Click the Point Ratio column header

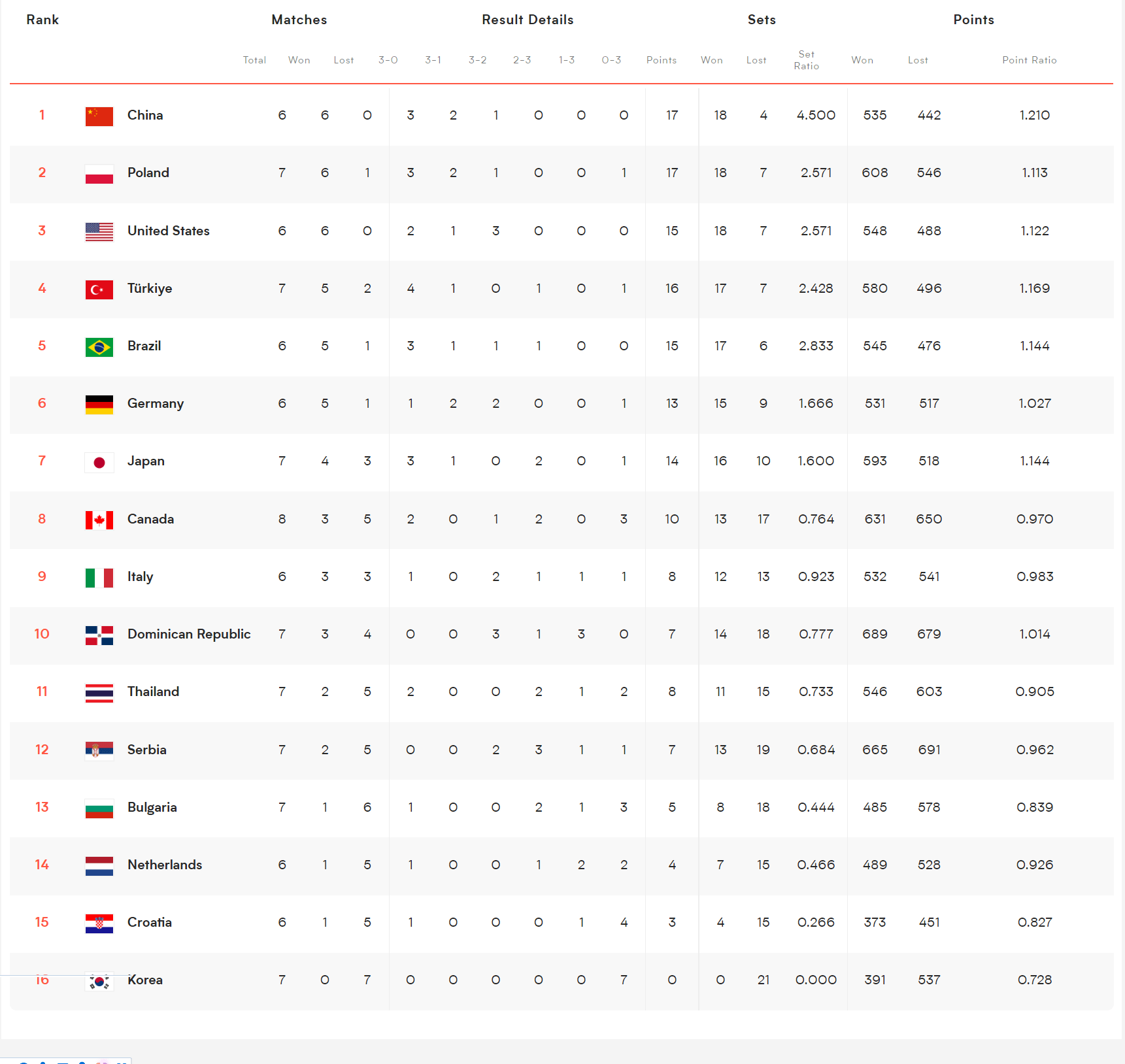(1030, 60)
